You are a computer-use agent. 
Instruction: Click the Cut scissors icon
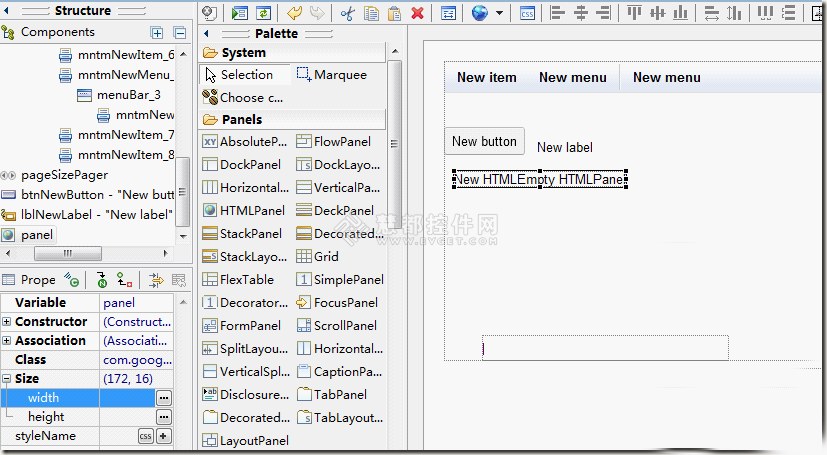tap(348, 13)
